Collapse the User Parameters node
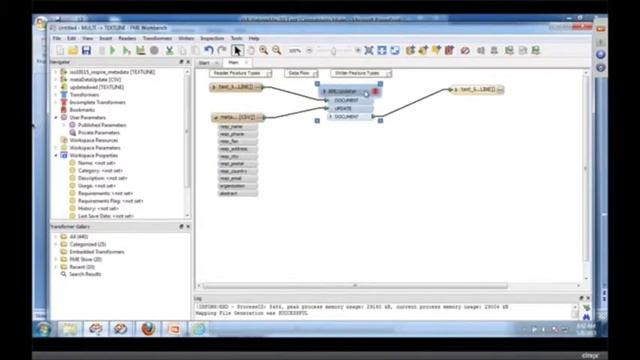The height and width of the screenshot is (360, 640). click(x=56, y=118)
